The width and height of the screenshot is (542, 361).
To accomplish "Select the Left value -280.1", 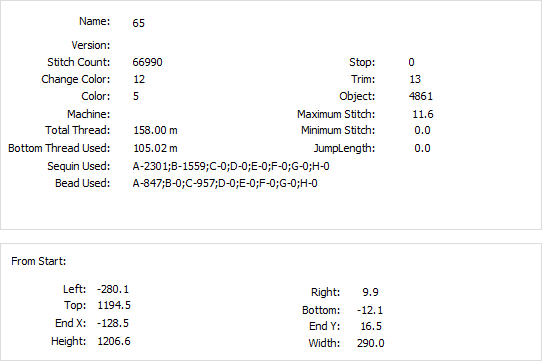I will point(113,289).
